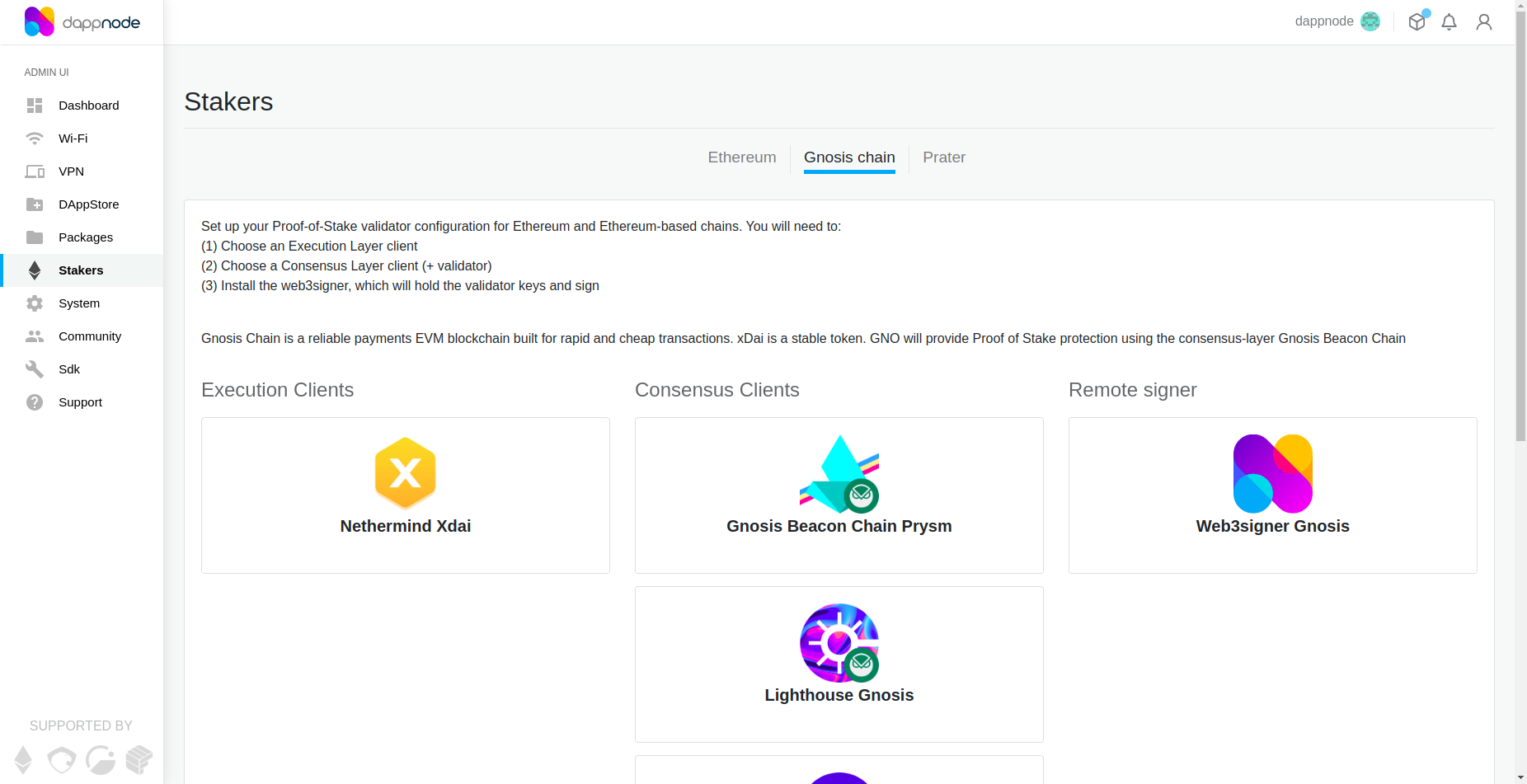Open the DAppStore folder-plus icon

(35, 204)
